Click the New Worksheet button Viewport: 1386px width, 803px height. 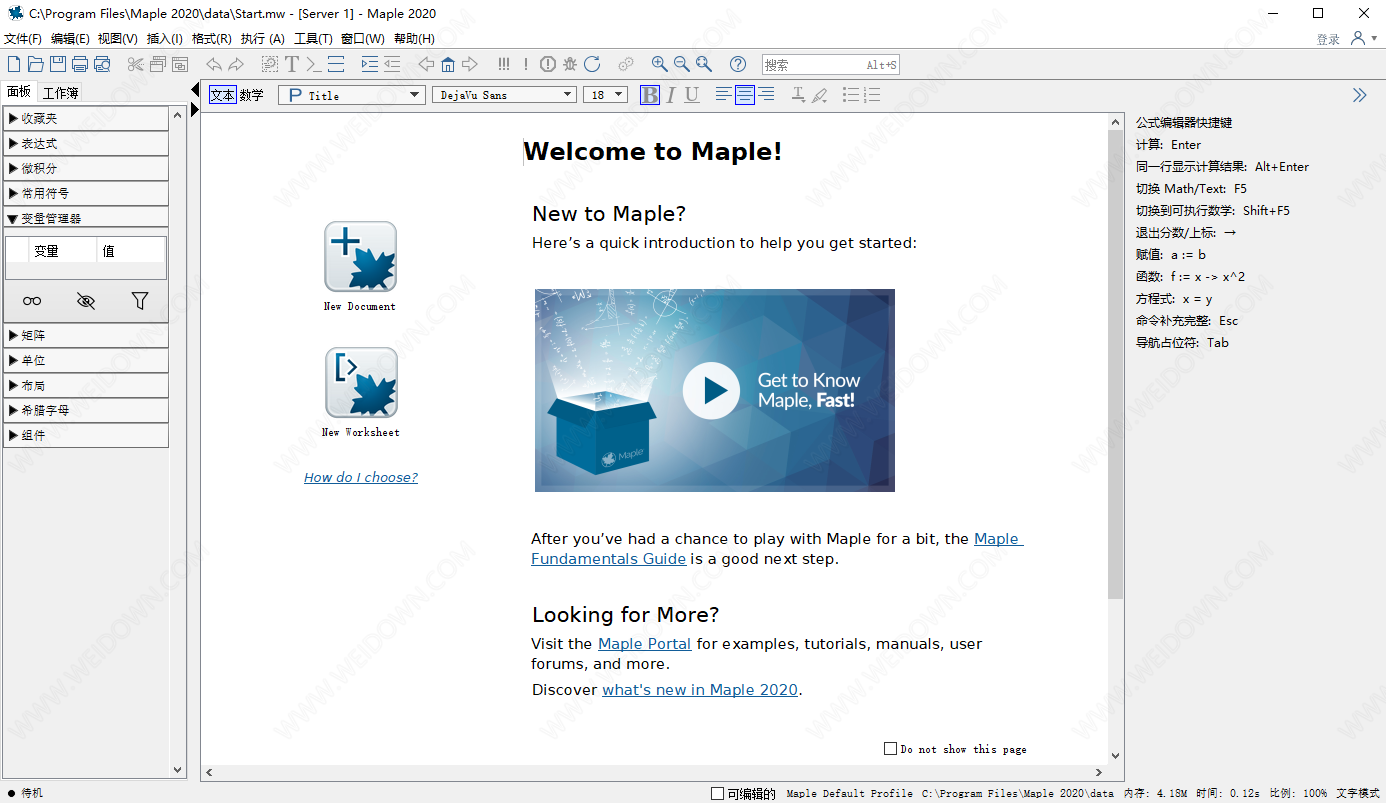coord(361,383)
